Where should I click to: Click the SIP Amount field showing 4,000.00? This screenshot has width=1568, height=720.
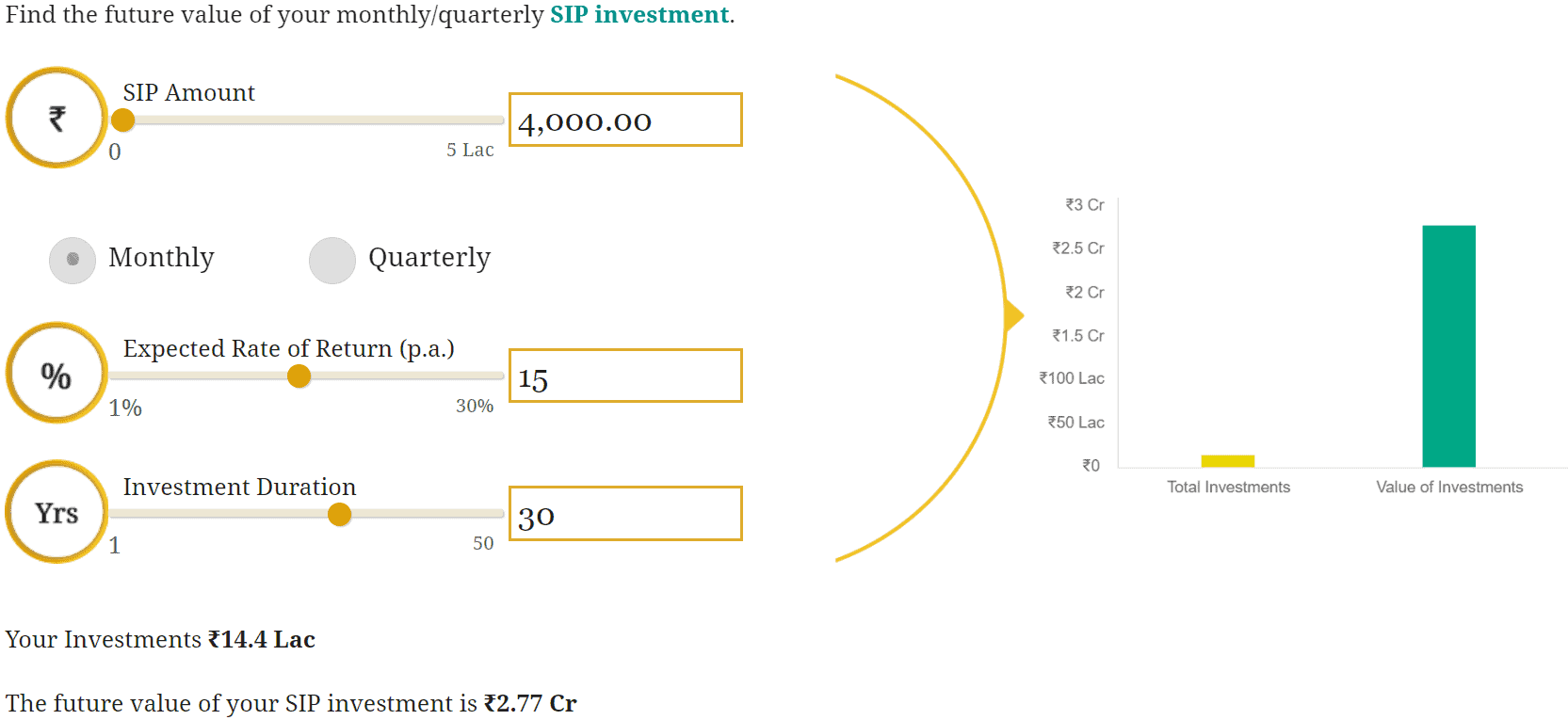[625, 120]
